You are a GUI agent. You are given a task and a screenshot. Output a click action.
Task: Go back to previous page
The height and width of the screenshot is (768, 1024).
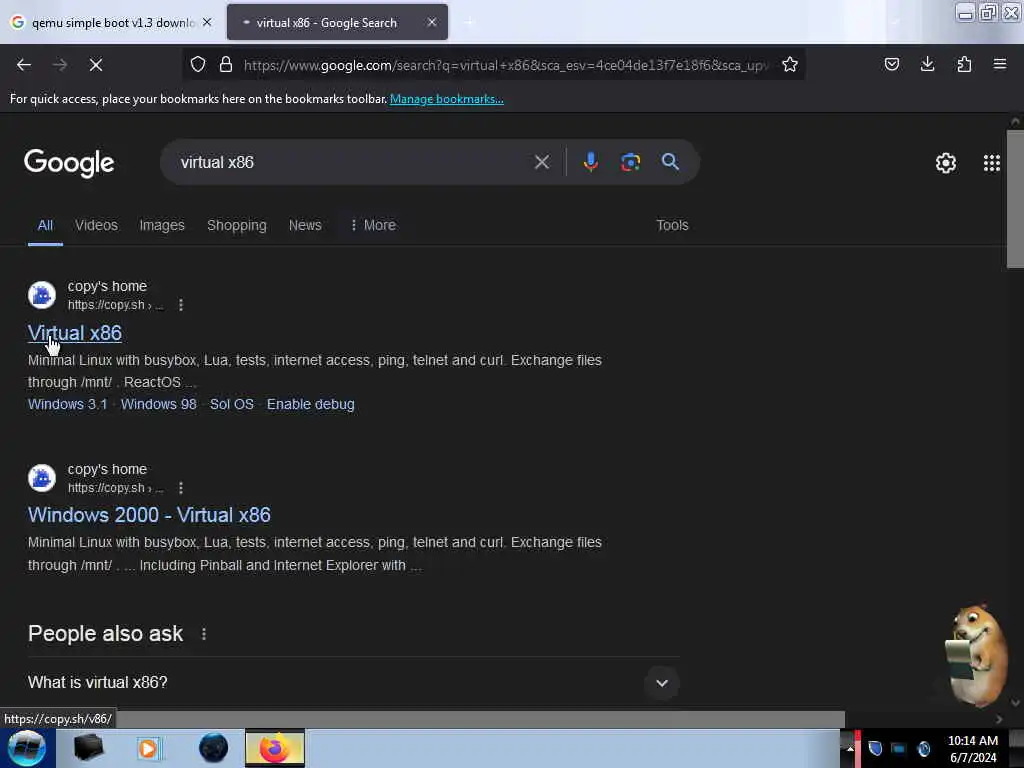[24, 65]
